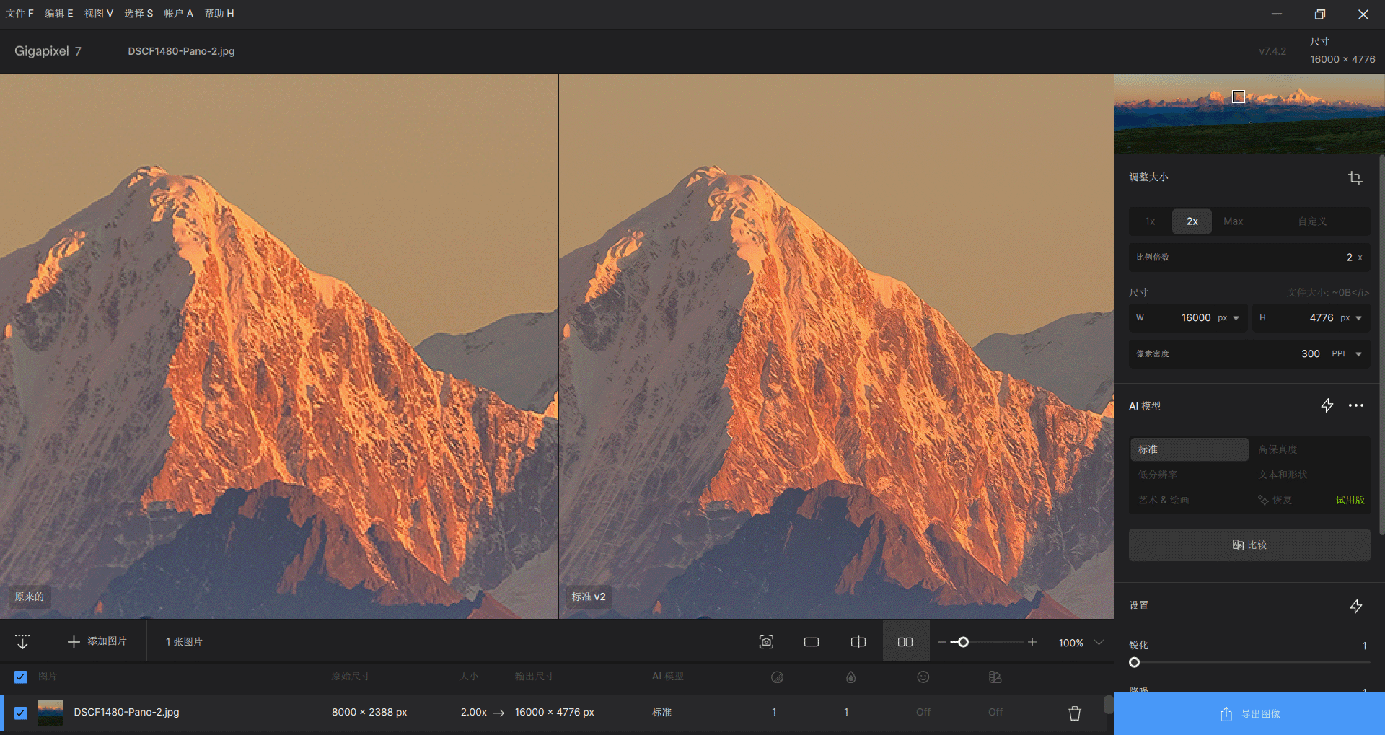Image resolution: width=1385 pixels, height=735 pixels.
Task: Click the 添加图片 button
Action: coord(97,642)
